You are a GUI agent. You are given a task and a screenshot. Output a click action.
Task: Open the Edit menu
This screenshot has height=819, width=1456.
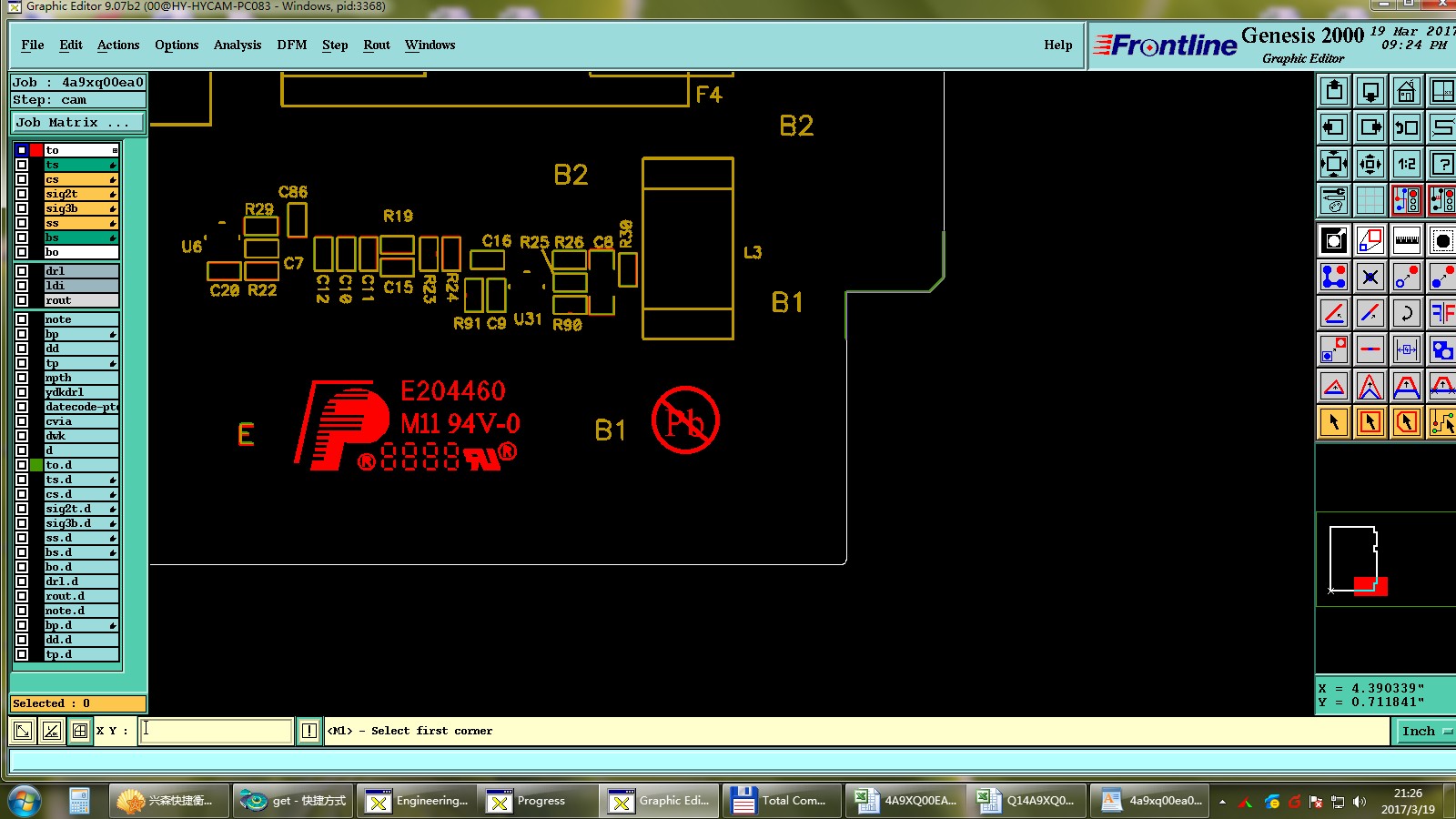tap(71, 45)
